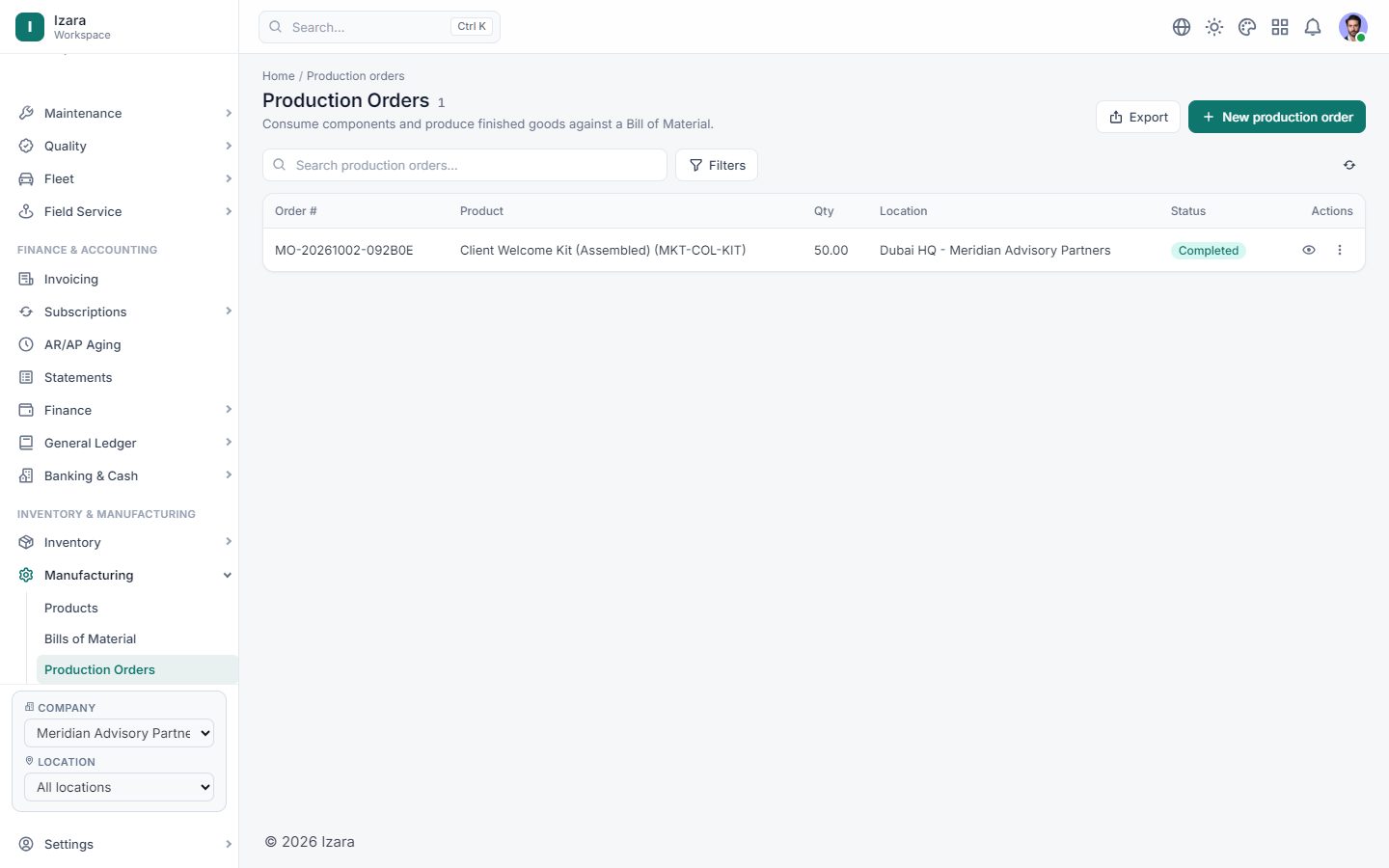Focus the global Search field

tap(379, 27)
